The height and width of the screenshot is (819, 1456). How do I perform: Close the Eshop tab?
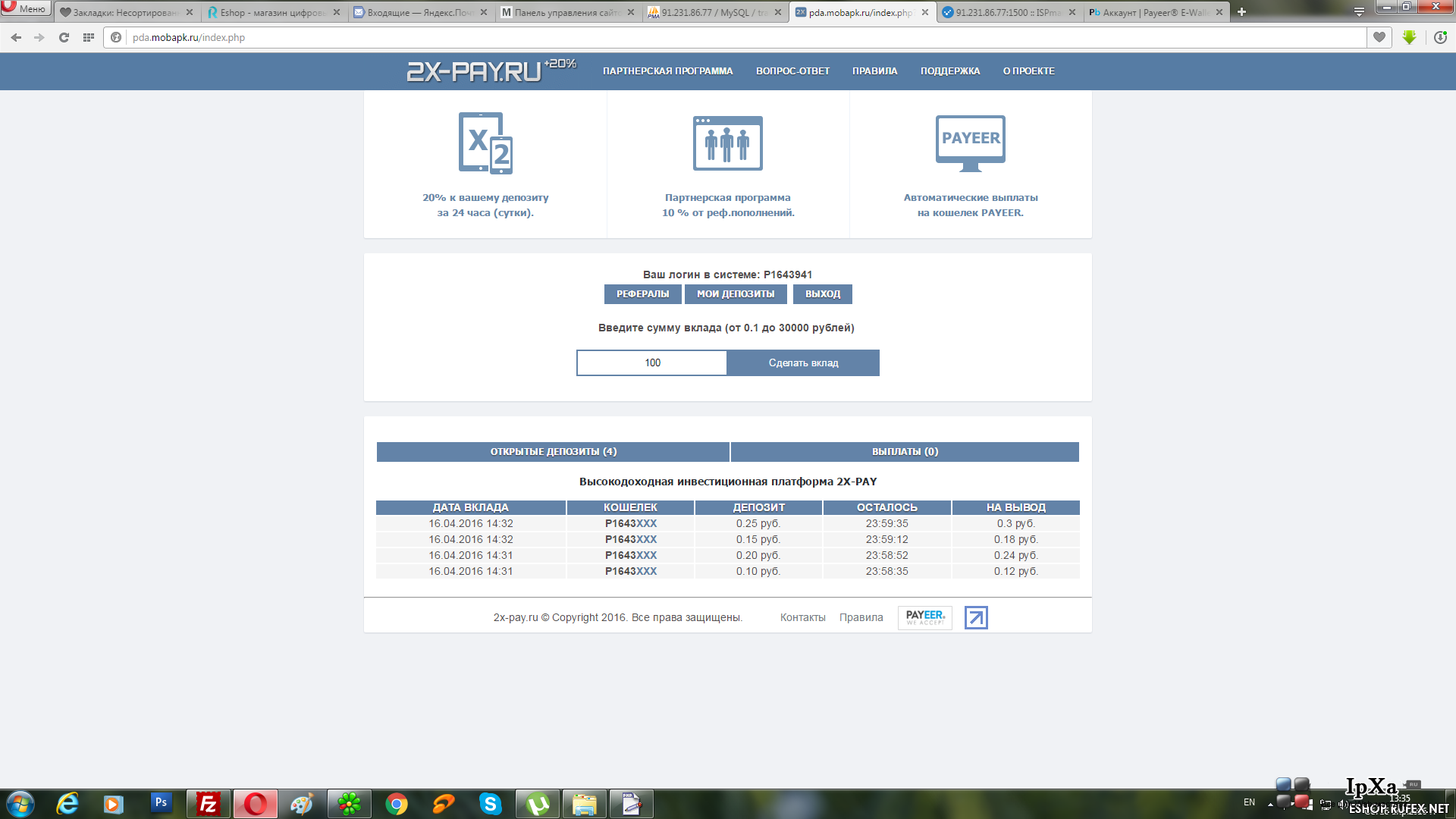point(337,12)
